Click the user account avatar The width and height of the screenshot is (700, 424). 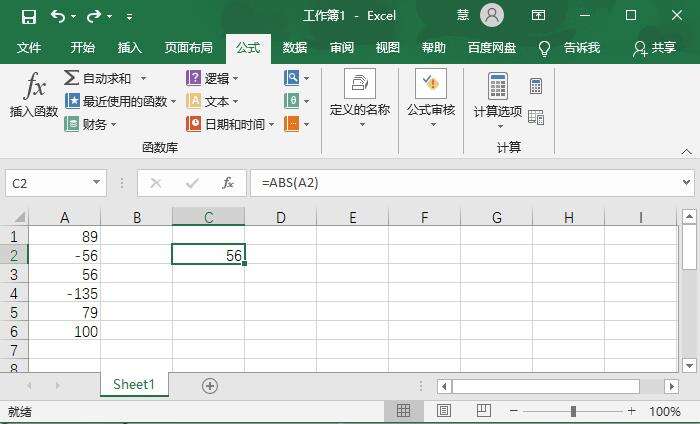[492, 16]
